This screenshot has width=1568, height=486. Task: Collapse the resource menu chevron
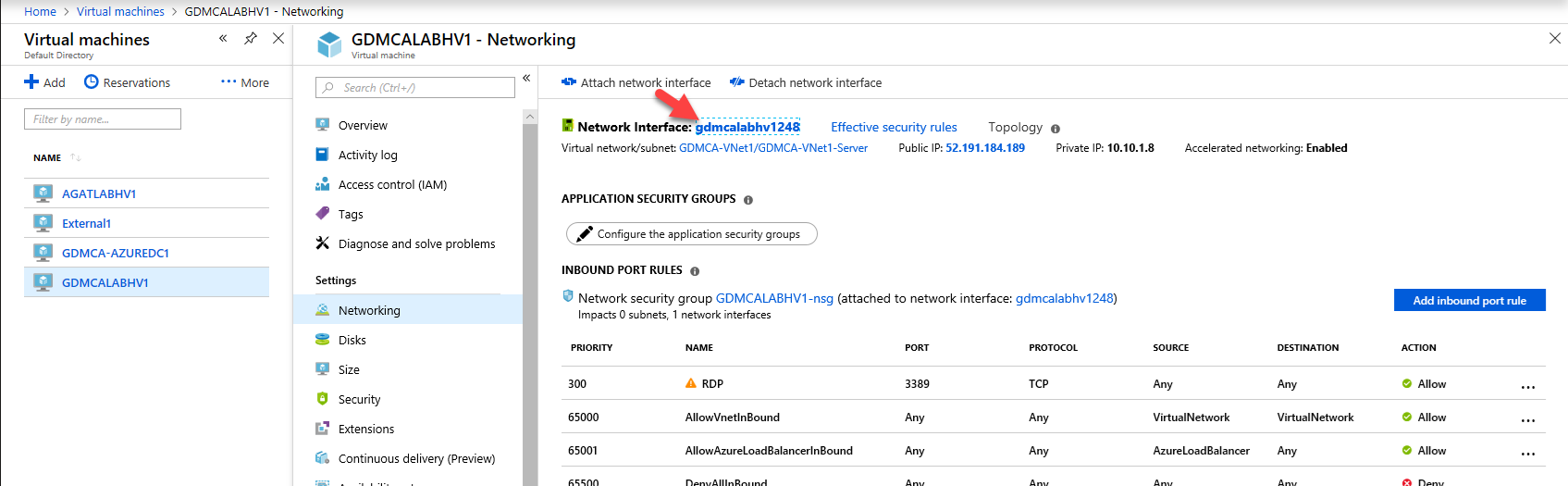pyautogui.click(x=526, y=78)
